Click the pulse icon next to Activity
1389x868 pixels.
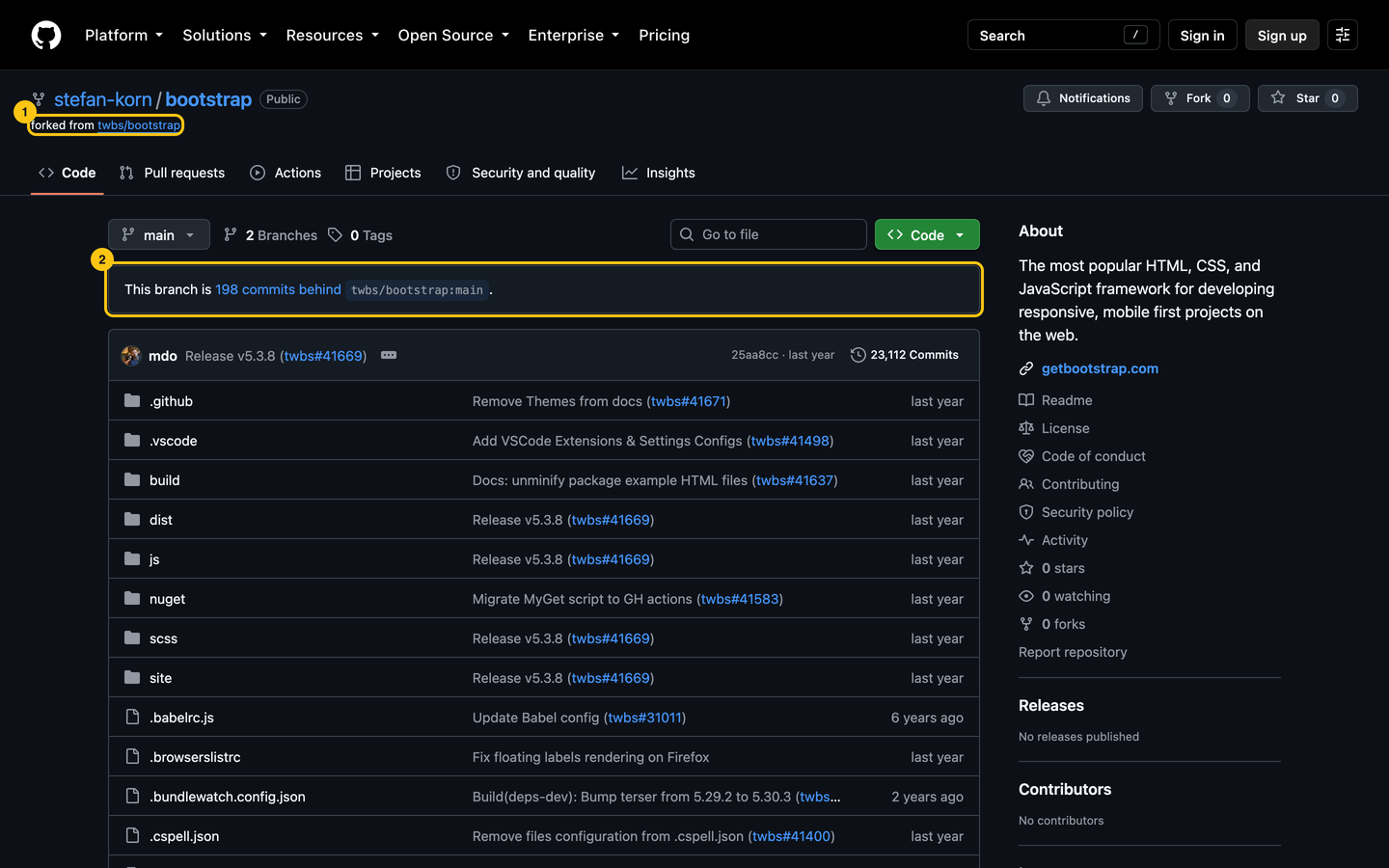tap(1026, 540)
